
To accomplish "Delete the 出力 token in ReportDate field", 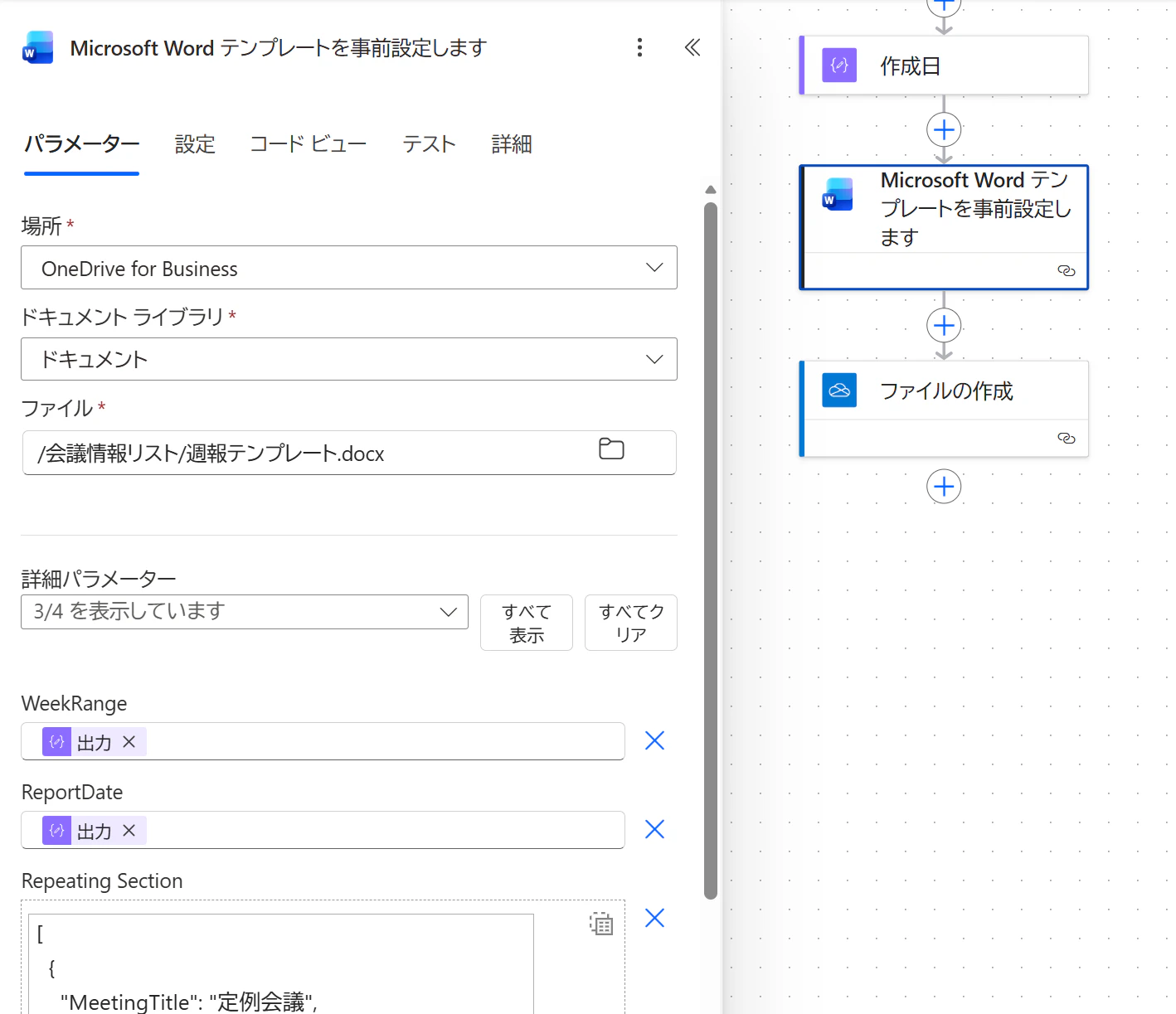I will pyautogui.click(x=129, y=831).
